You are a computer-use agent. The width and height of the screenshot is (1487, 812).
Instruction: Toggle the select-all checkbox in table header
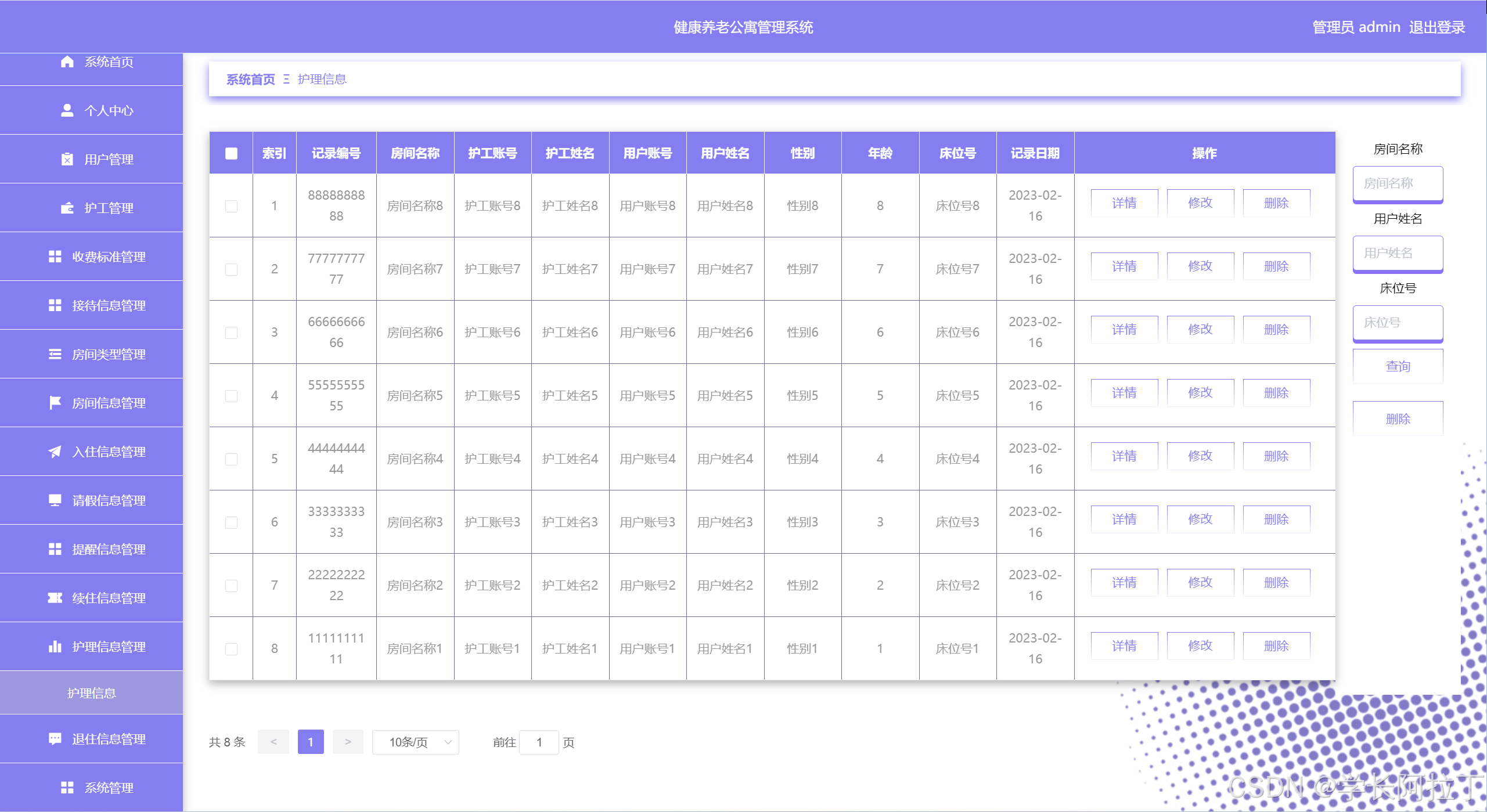pyautogui.click(x=231, y=153)
